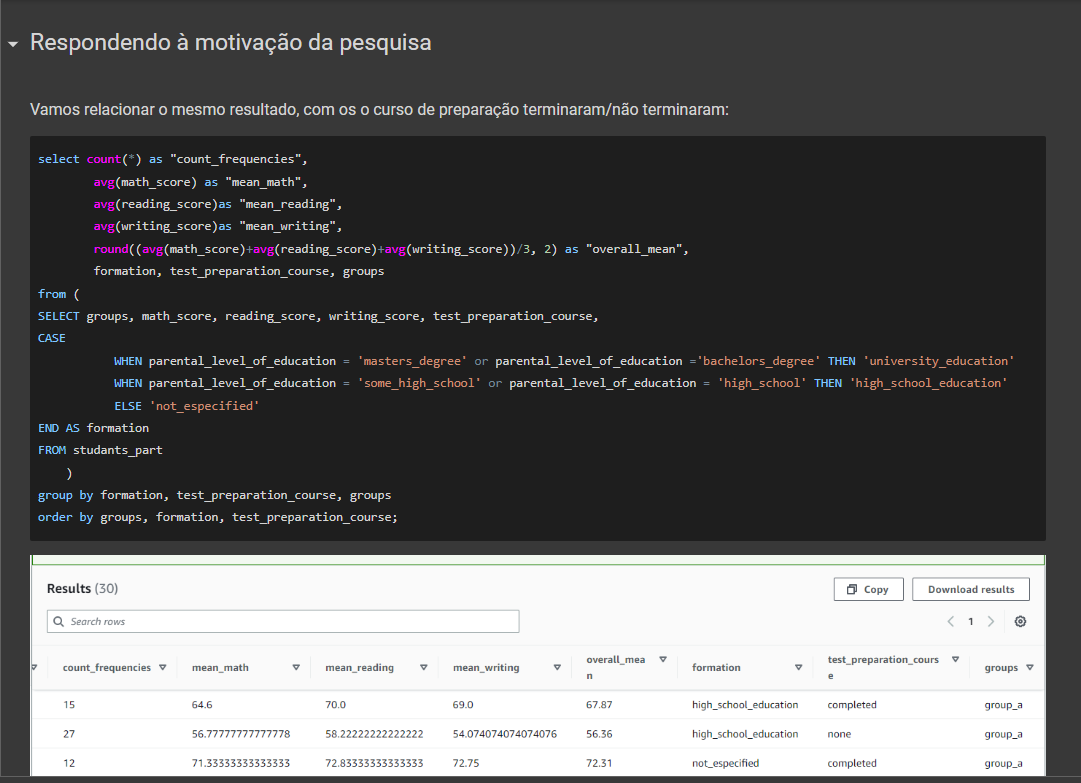Image resolution: width=1081 pixels, height=783 pixels.
Task: Select count cell with value 12
Action: [x=69, y=763]
